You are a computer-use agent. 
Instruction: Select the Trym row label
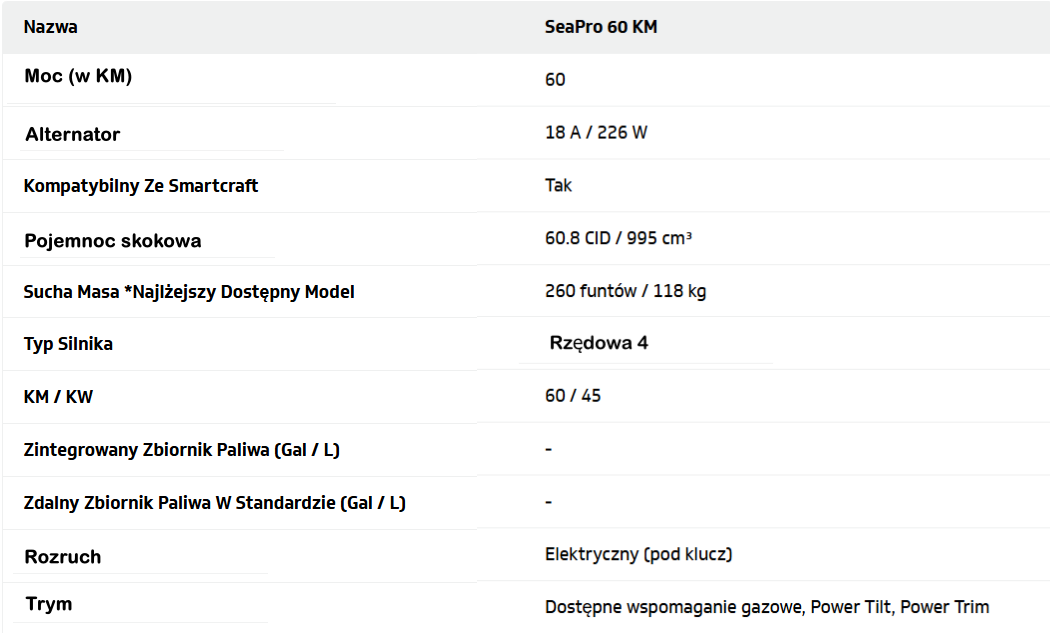(x=49, y=604)
